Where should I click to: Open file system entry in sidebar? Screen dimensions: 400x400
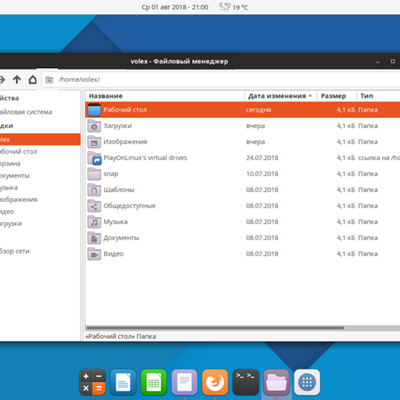(x=26, y=112)
